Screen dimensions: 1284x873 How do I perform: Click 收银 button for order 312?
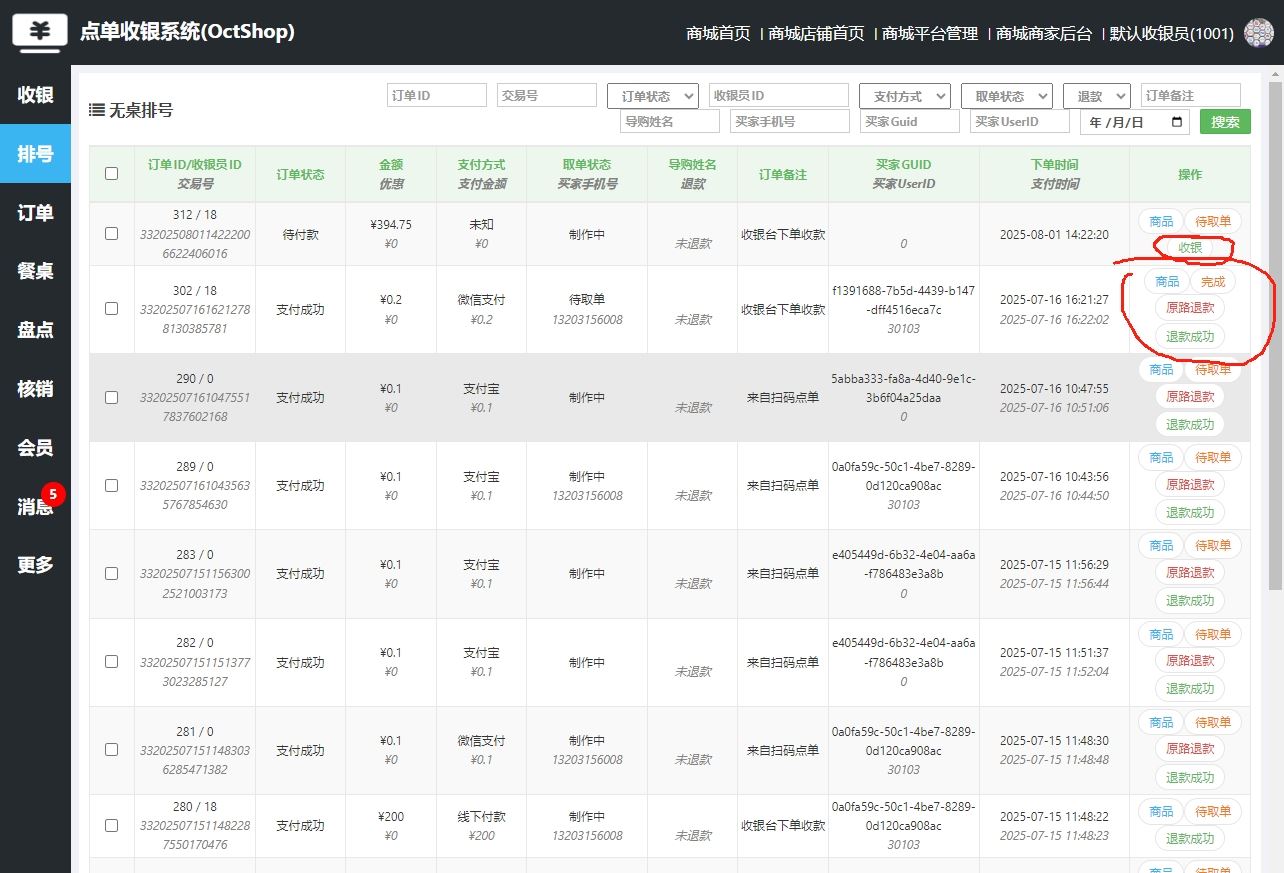tap(1190, 248)
